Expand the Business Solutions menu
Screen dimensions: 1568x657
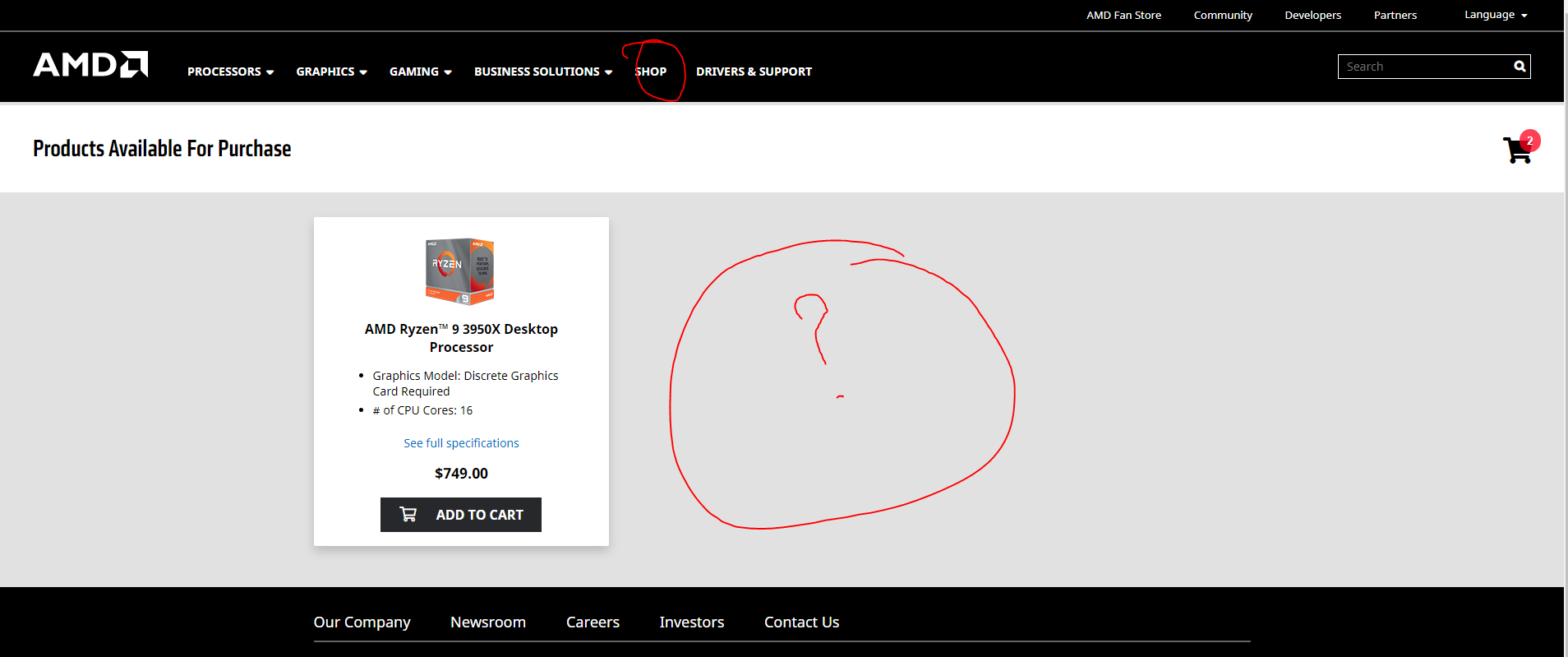543,72
